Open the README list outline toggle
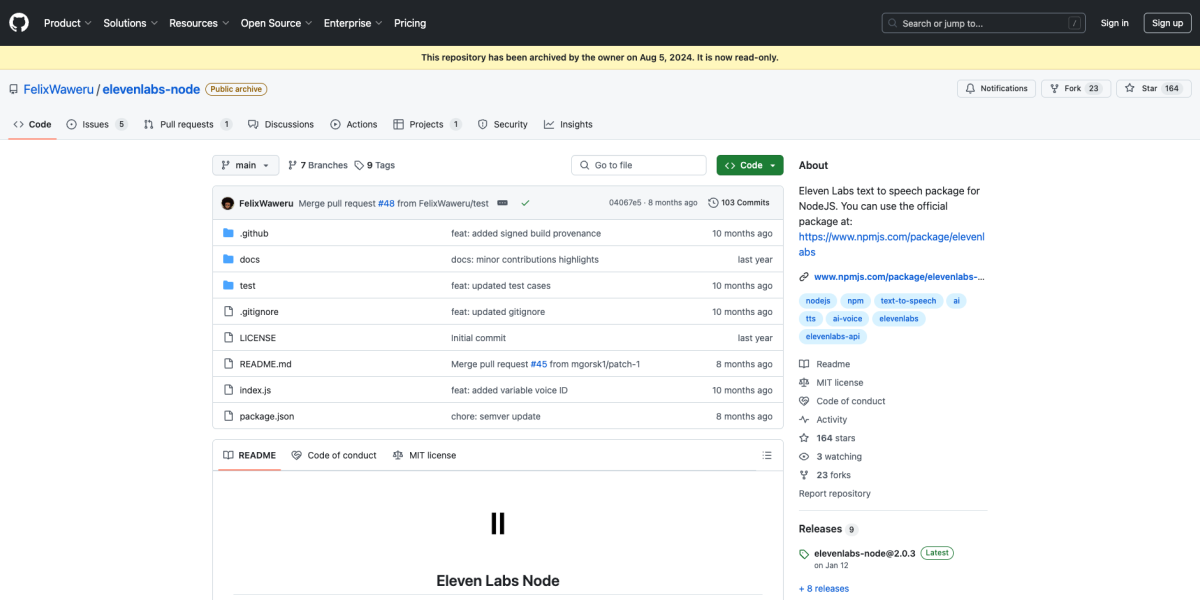Screen dimensions: 1200x600 pyautogui.click(x=767, y=455)
